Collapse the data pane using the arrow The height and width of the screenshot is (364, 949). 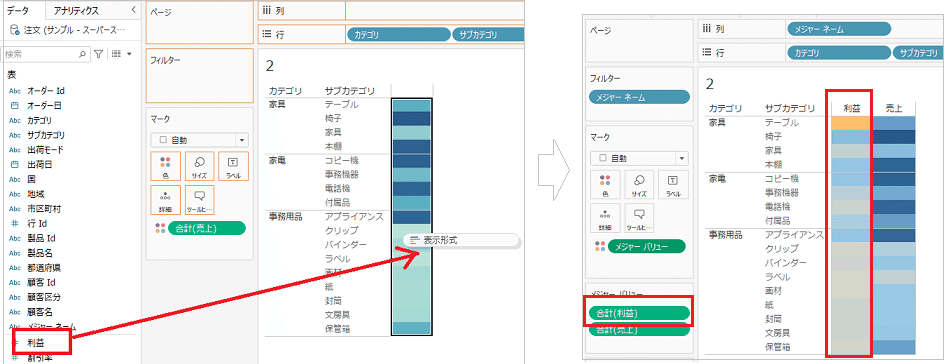pyautogui.click(x=133, y=10)
